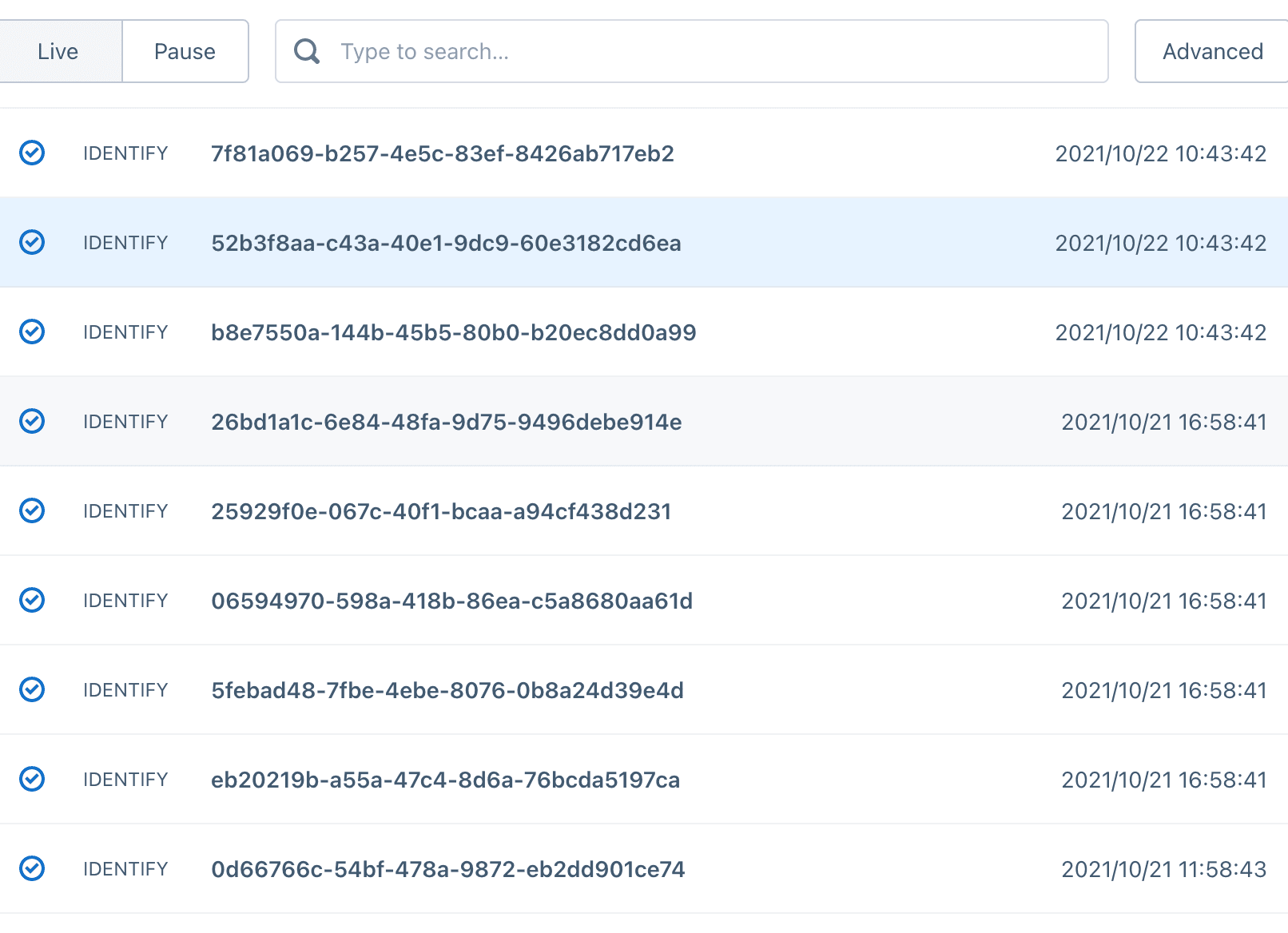Expand the highlighted event 52b3f8aa-c43a-40e1

(446, 243)
